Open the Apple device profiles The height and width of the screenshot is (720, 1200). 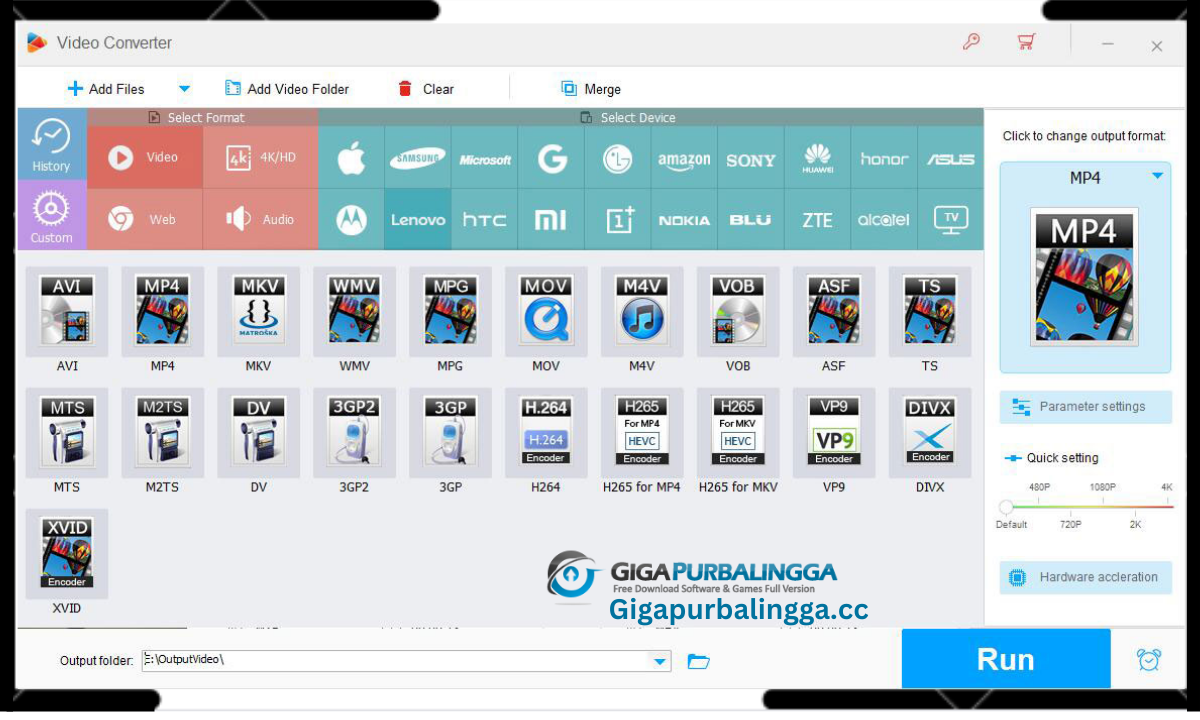coord(351,158)
